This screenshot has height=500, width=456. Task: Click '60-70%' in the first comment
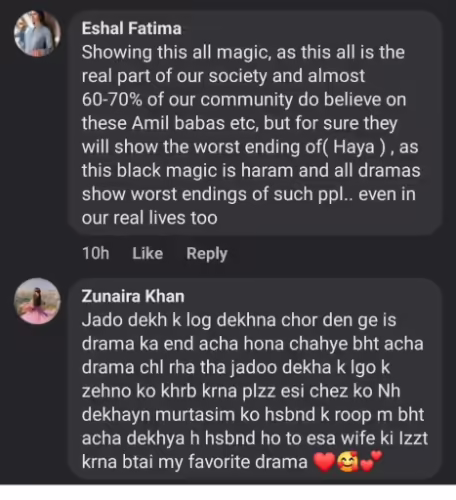pyautogui.click(x=112, y=100)
